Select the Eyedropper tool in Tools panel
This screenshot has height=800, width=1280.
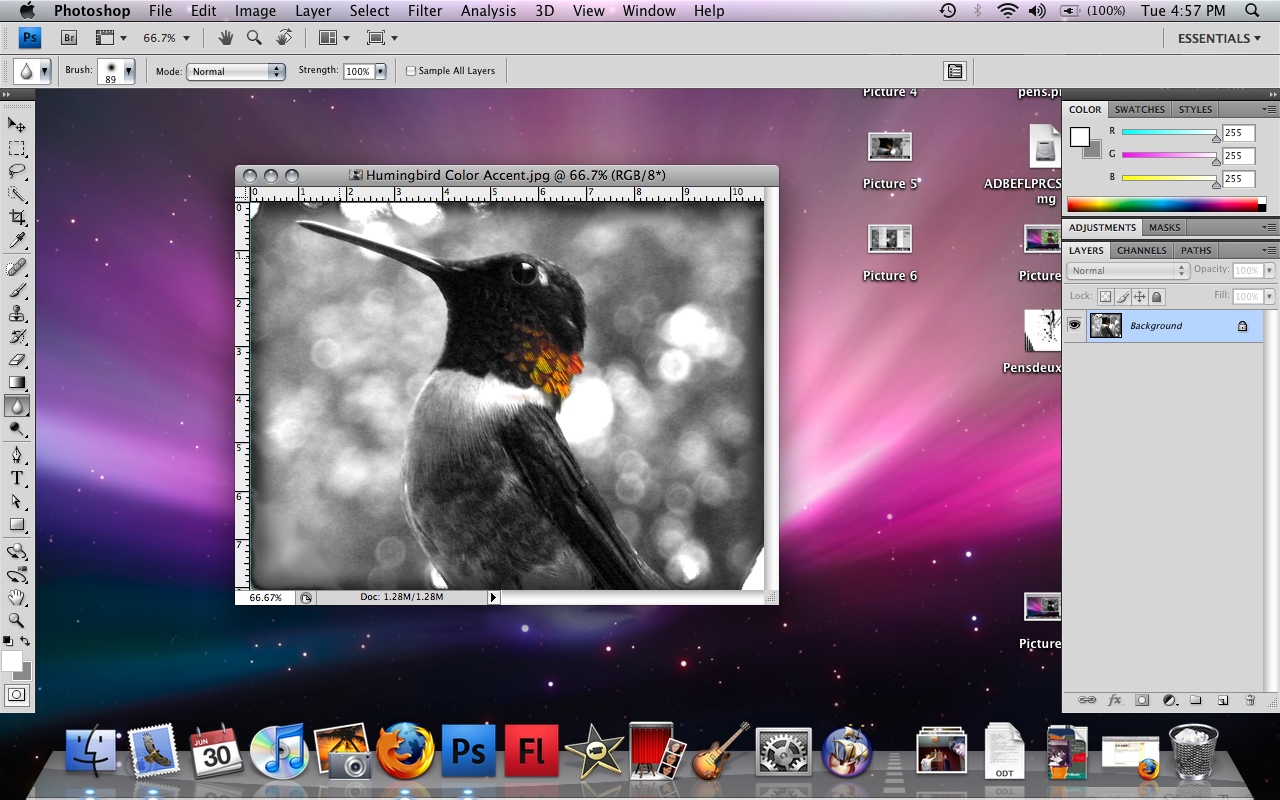[17, 241]
